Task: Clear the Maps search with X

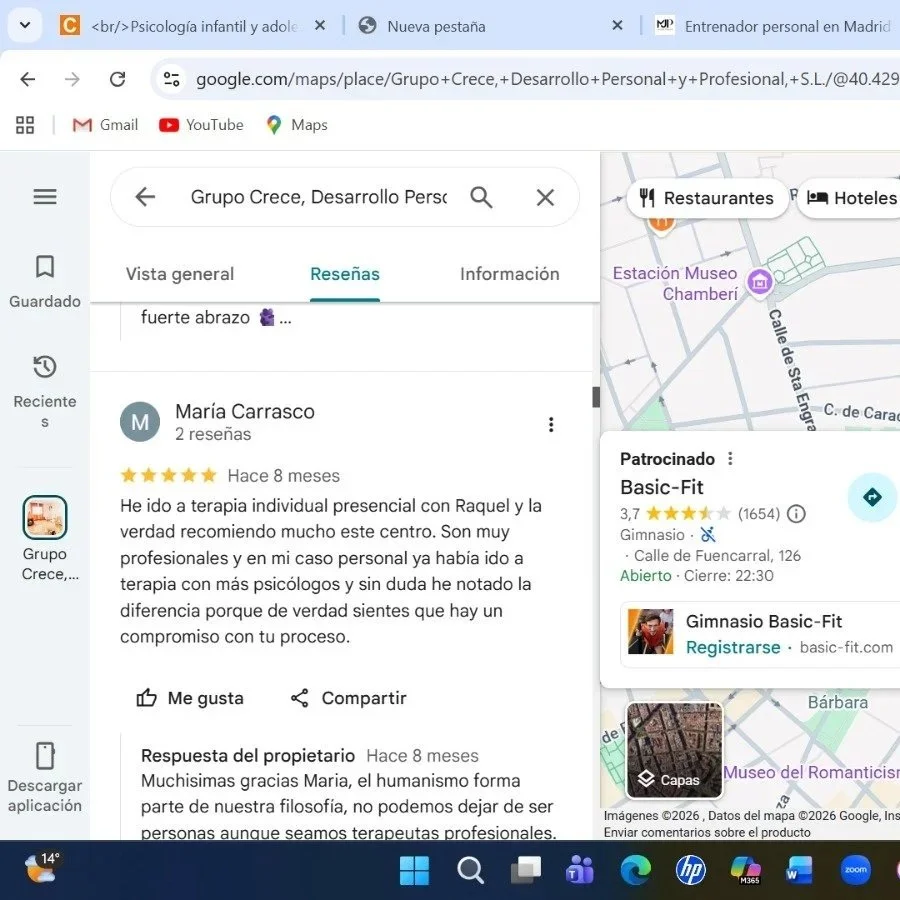Action: coord(545,197)
